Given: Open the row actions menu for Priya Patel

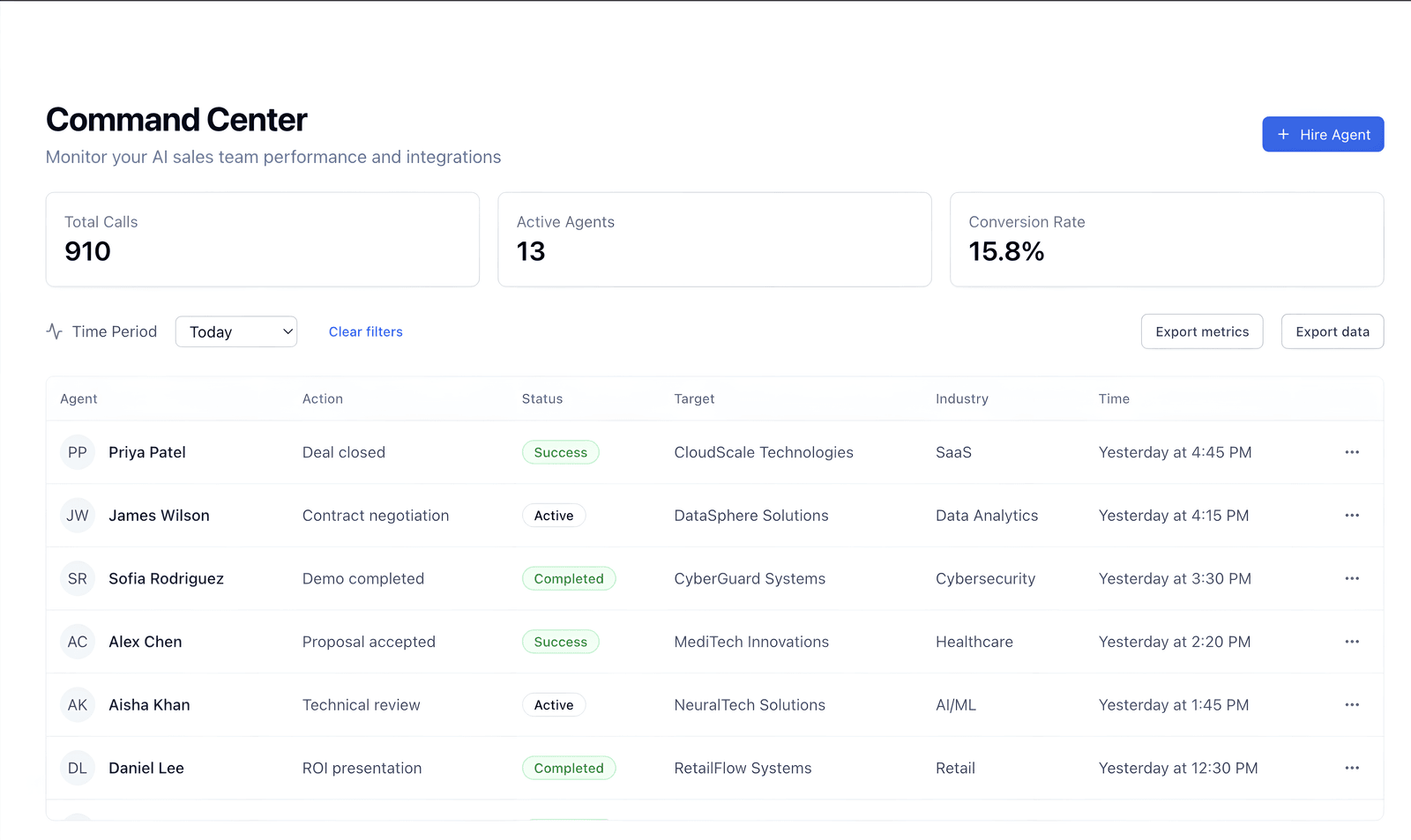Looking at the screenshot, I should [1351, 452].
